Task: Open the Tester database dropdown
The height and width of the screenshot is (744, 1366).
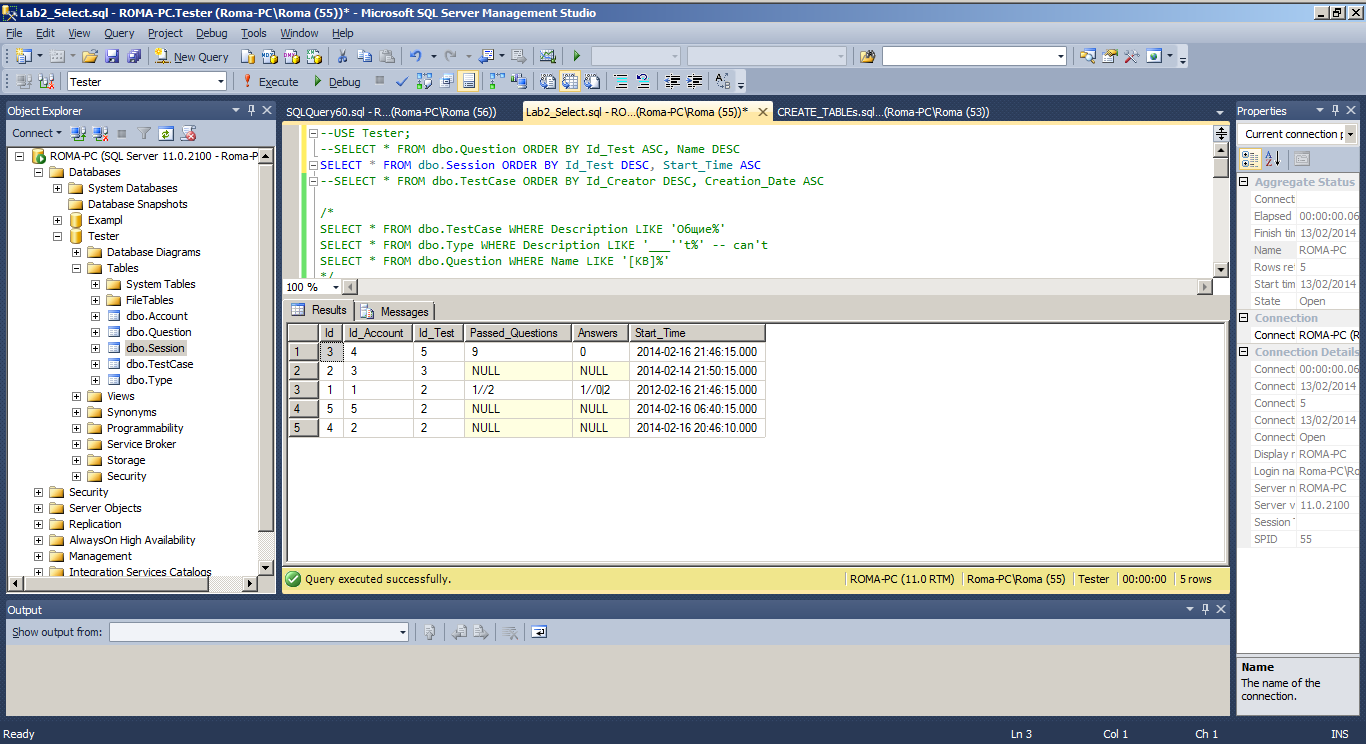Action: [x=218, y=82]
